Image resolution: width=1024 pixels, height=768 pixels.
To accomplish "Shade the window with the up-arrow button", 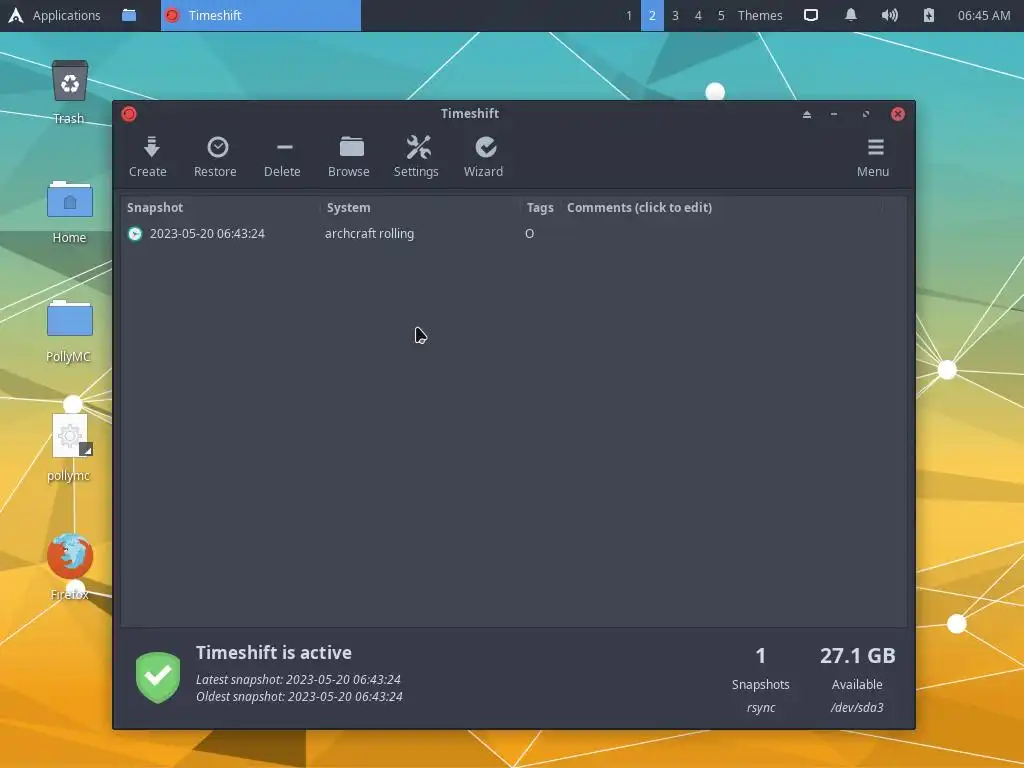I will [x=807, y=114].
